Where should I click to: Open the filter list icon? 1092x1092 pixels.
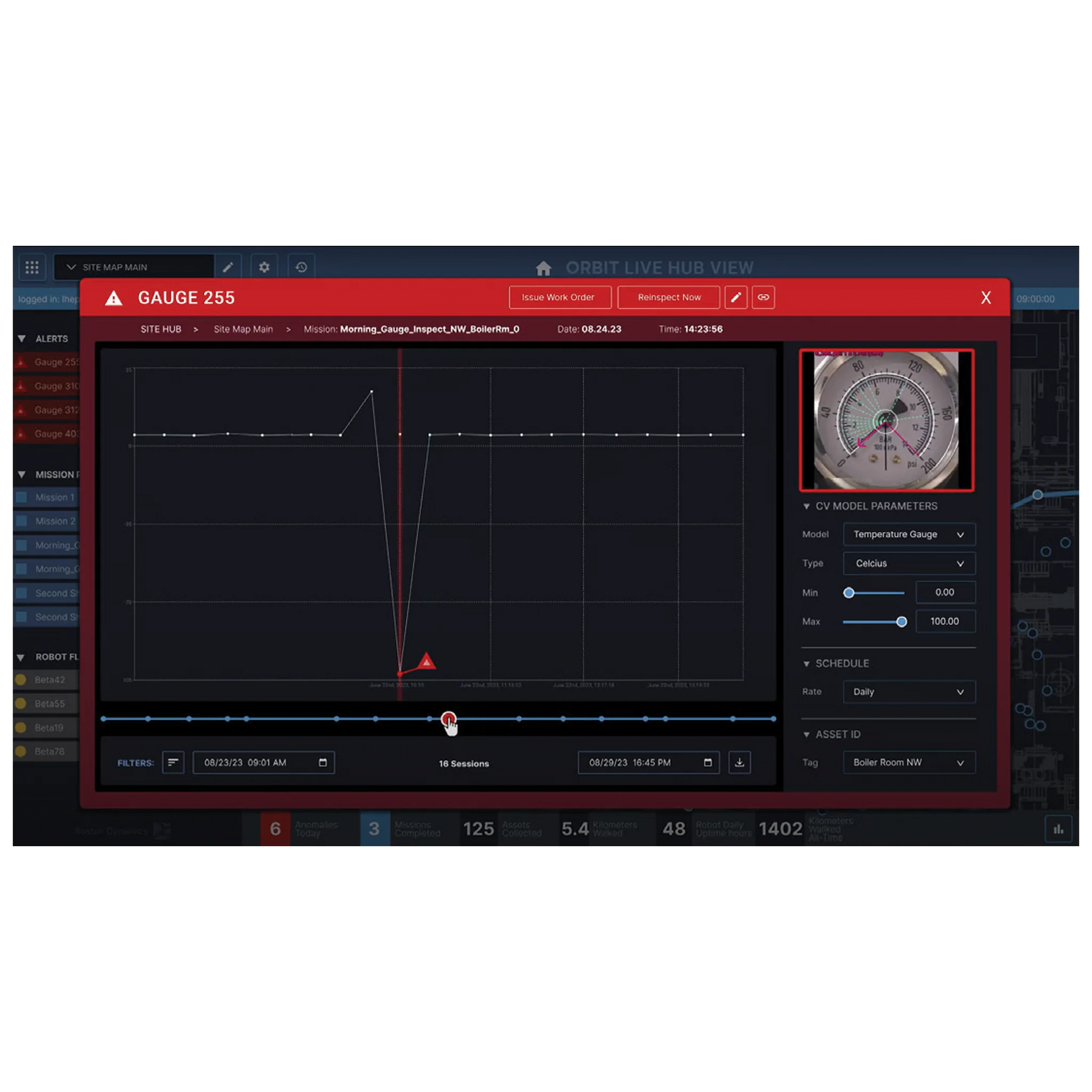173,763
